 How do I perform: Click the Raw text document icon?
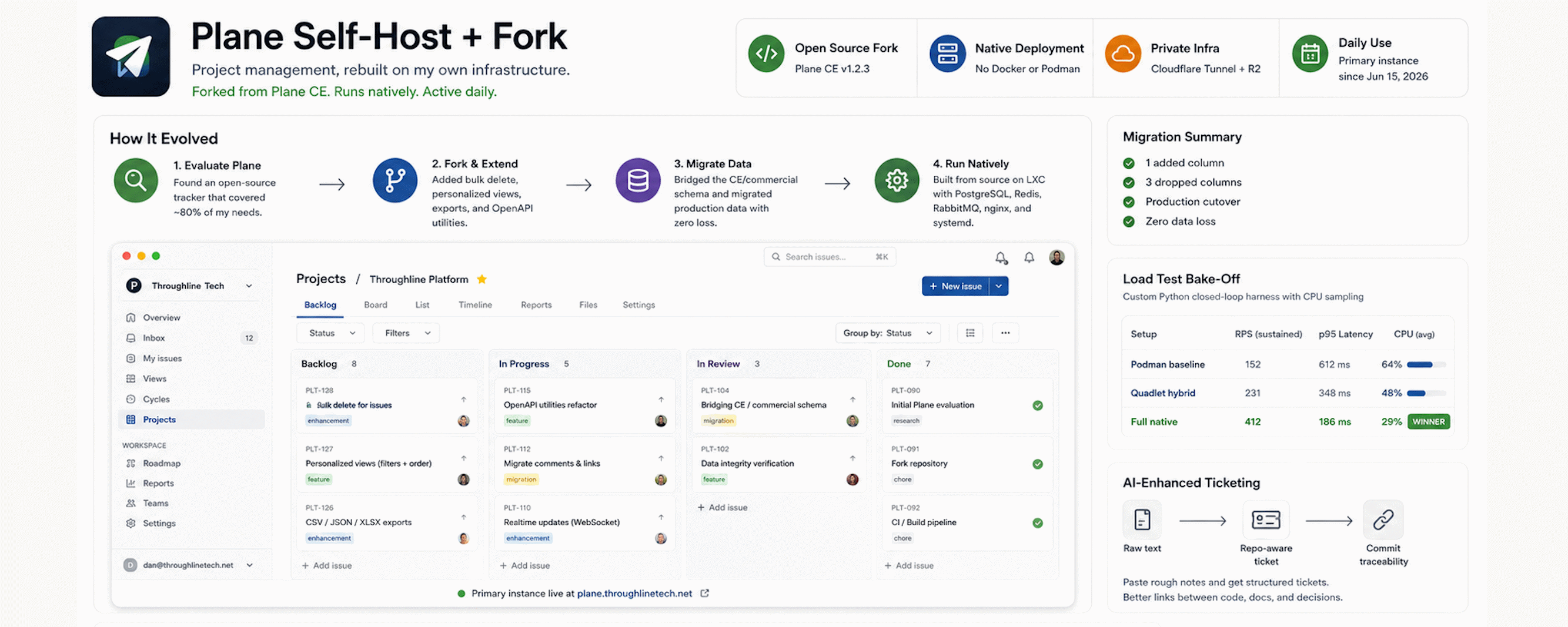(1142, 520)
